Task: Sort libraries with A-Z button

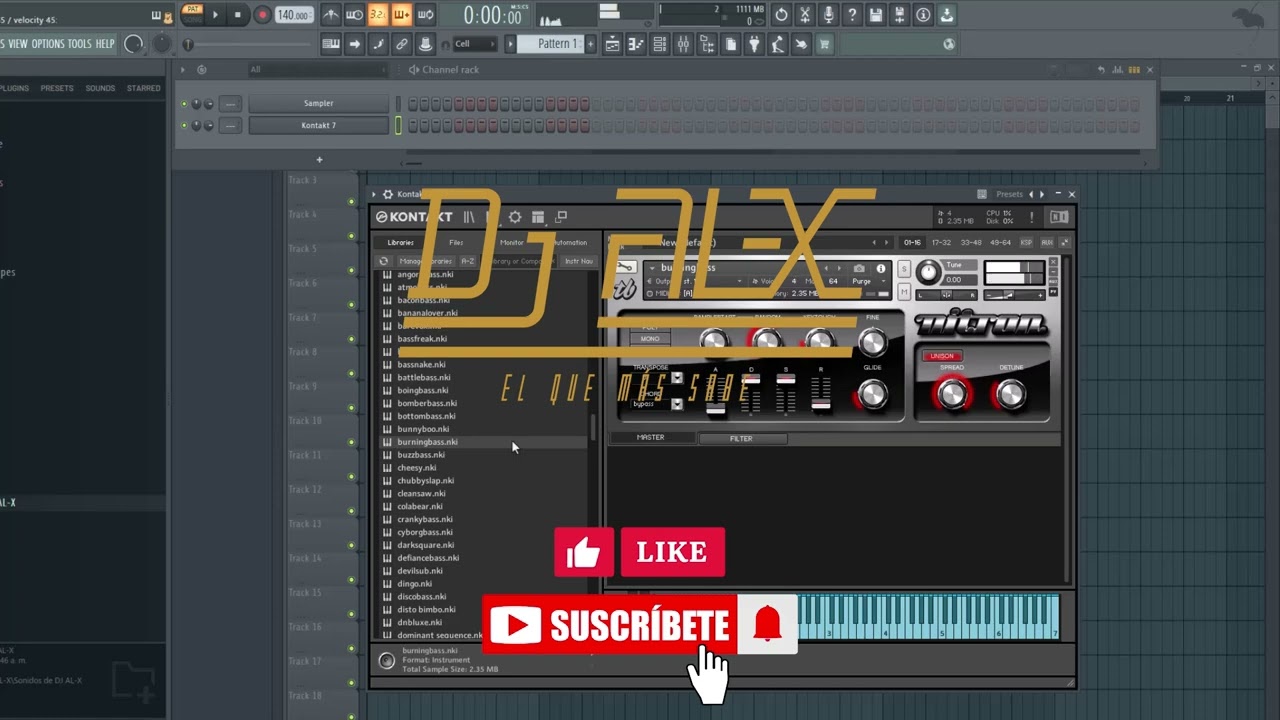Action: tap(467, 261)
